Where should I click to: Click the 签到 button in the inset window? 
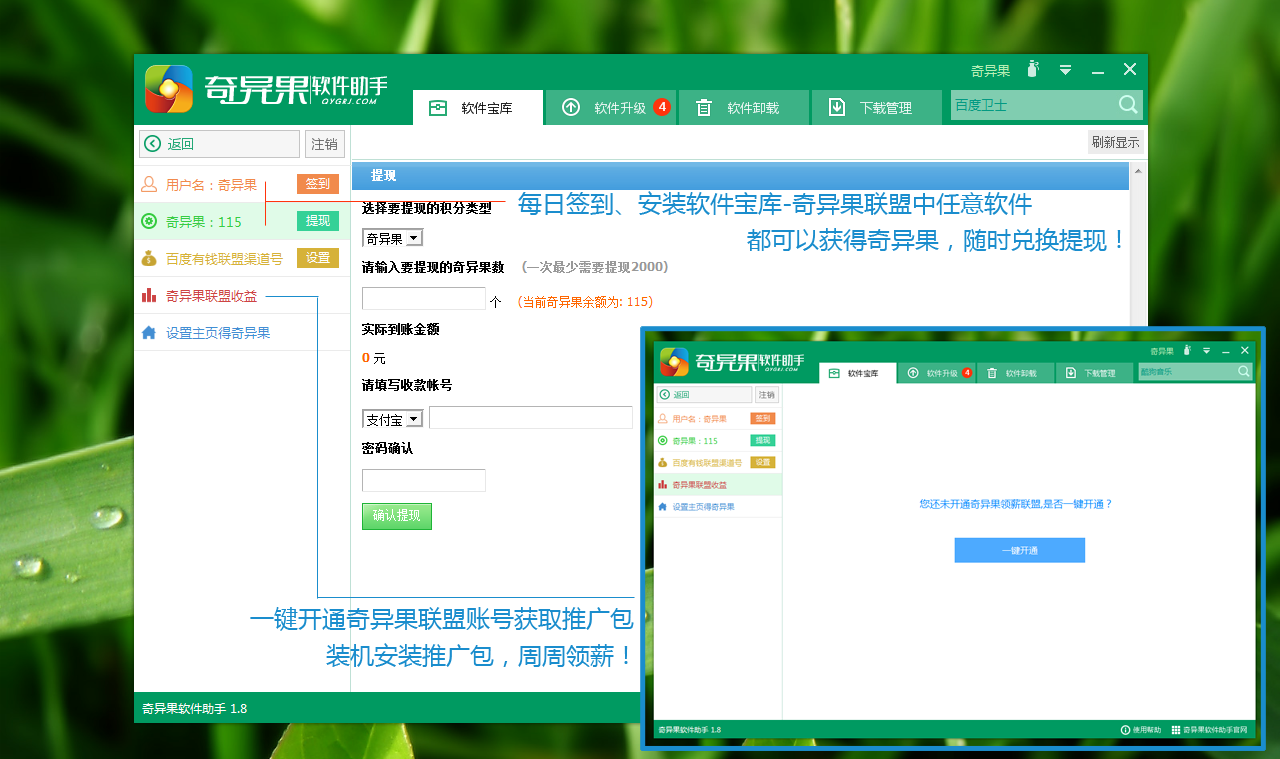click(763, 418)
